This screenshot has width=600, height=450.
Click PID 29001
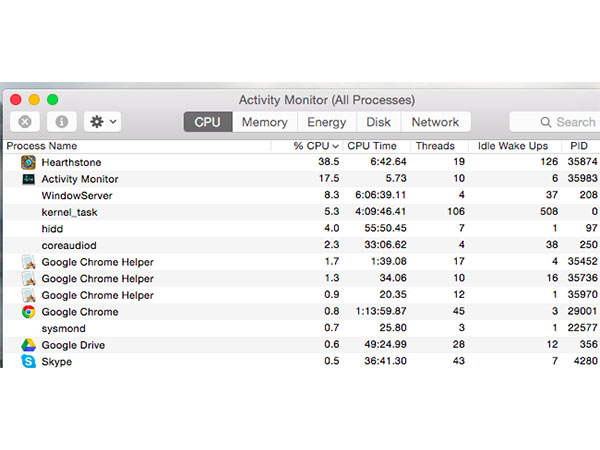pos(582,311)
